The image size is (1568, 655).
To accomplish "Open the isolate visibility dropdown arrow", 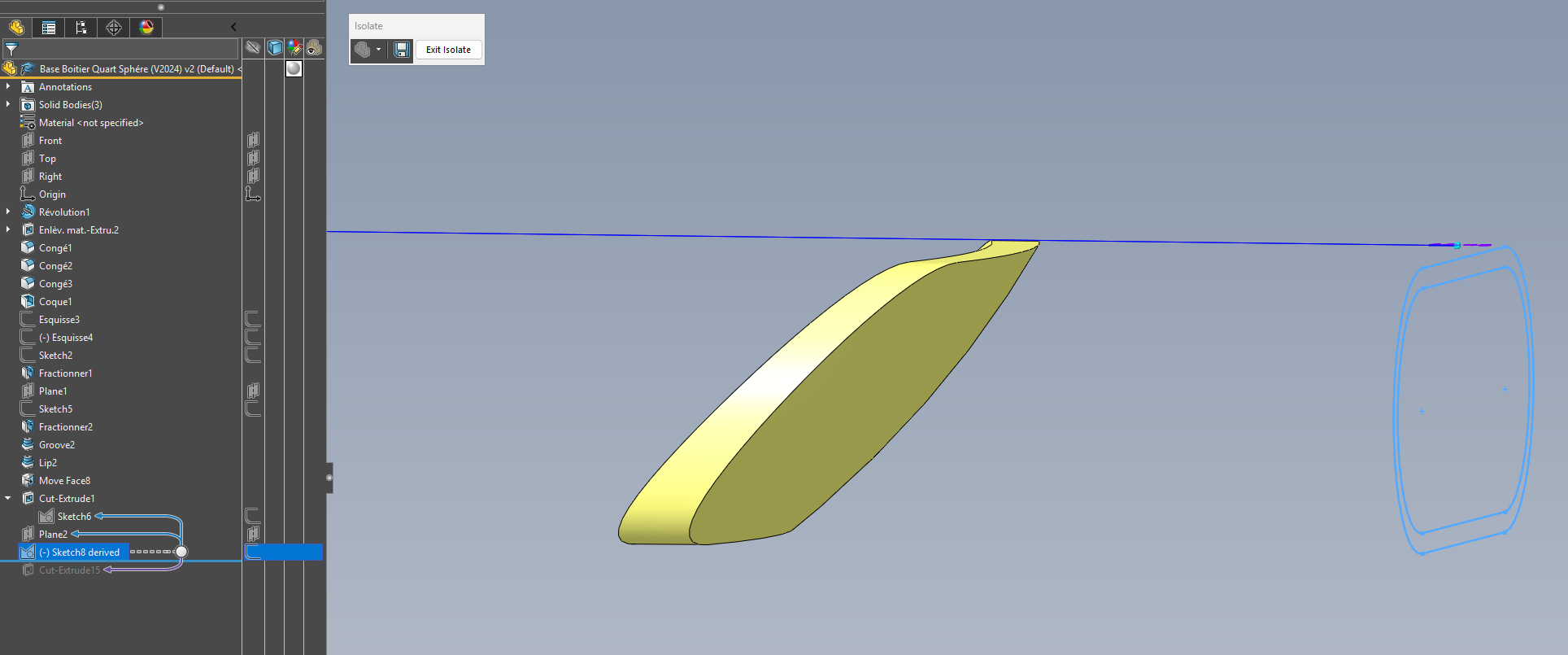I will pyautogui.click(x=378, y=50).
